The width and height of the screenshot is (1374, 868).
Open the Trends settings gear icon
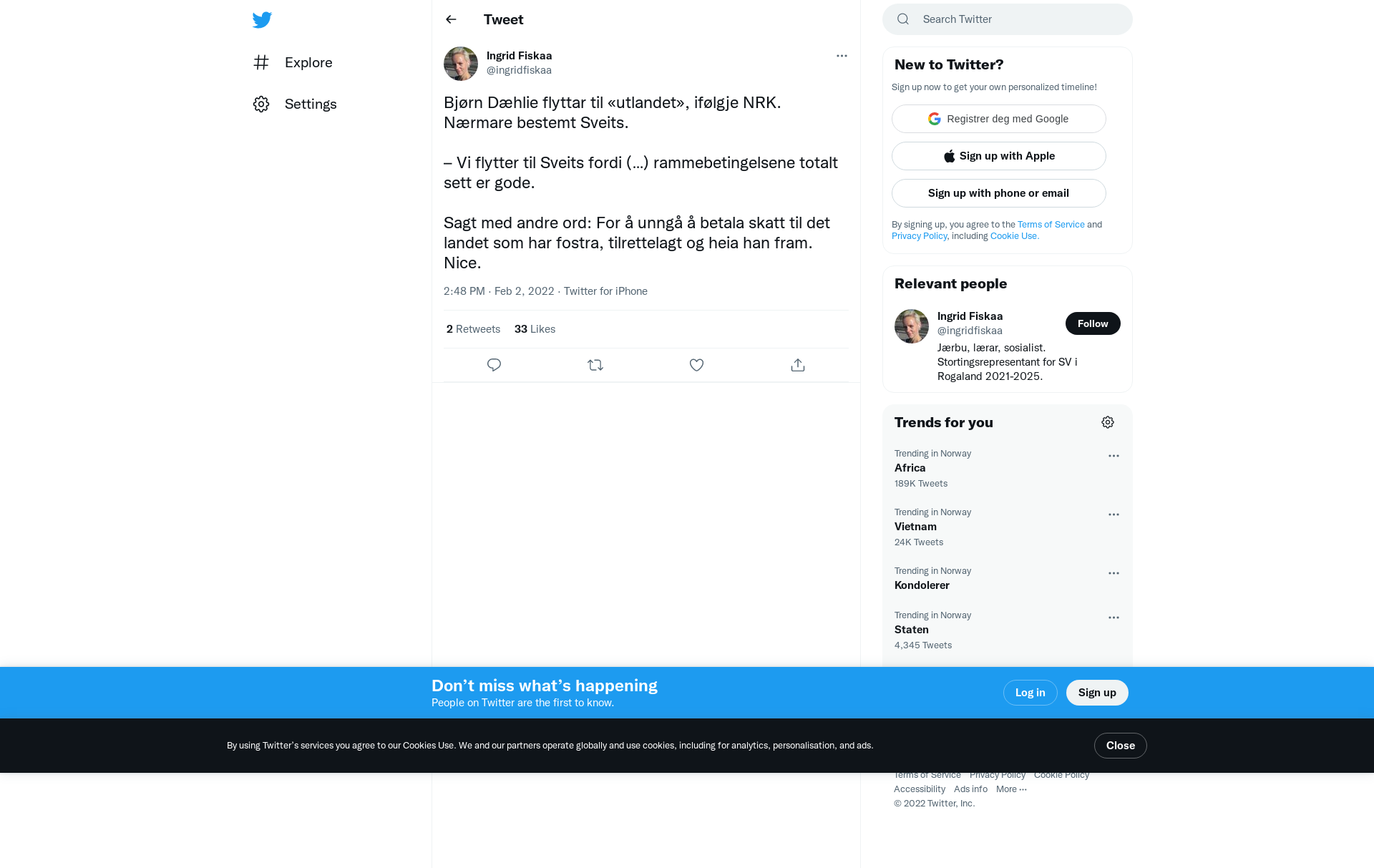coord(1108,422)
